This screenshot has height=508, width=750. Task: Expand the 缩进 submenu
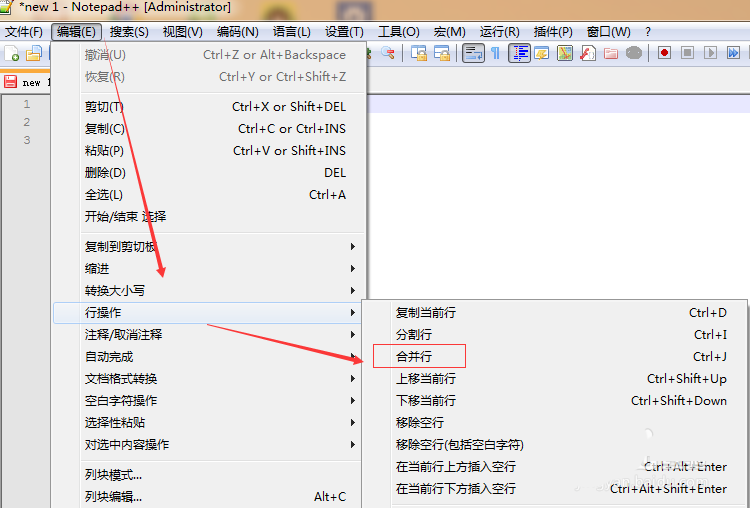(209, 269)
